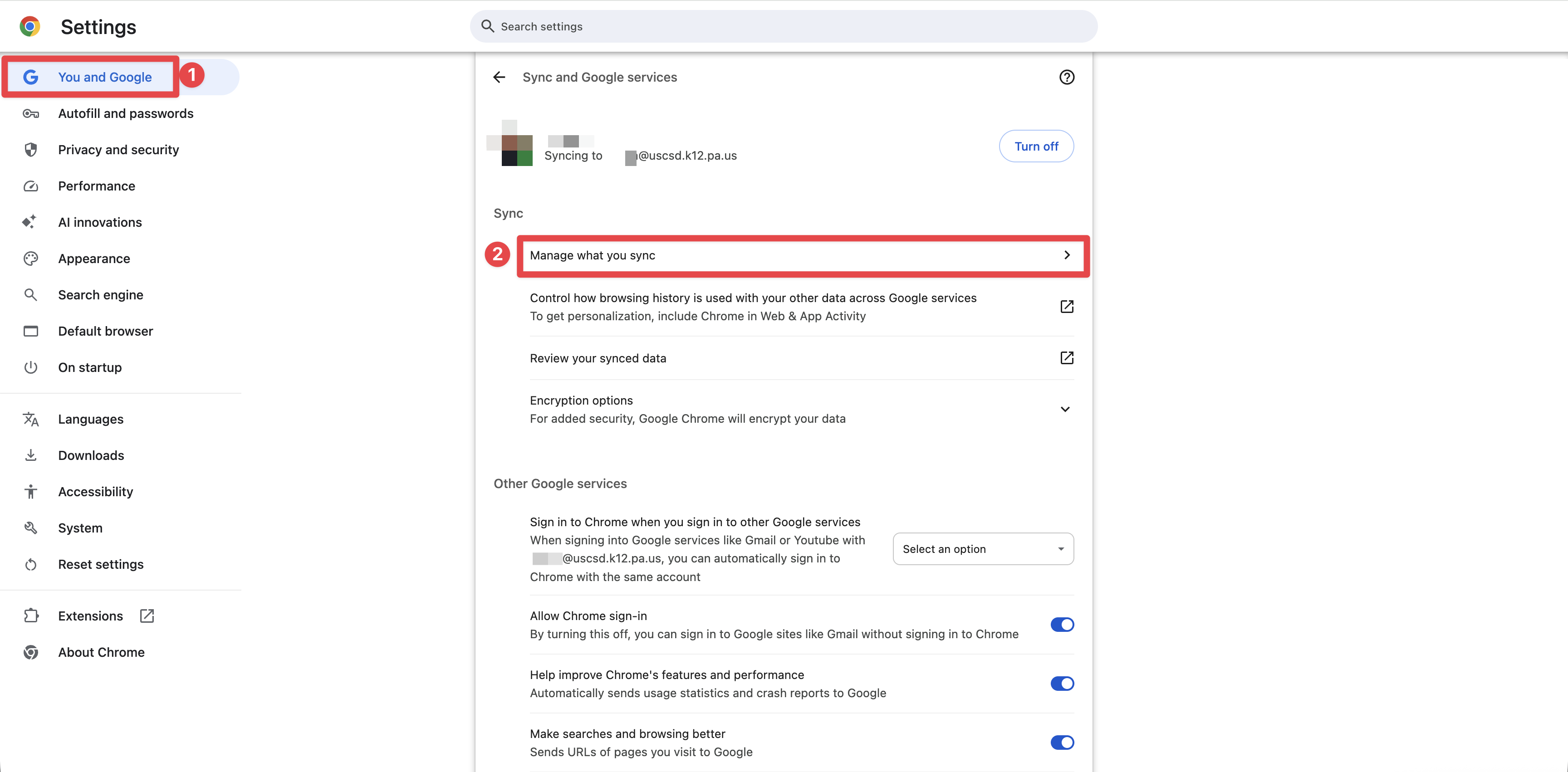Open the Performance settings section

(x=96, y=186)
